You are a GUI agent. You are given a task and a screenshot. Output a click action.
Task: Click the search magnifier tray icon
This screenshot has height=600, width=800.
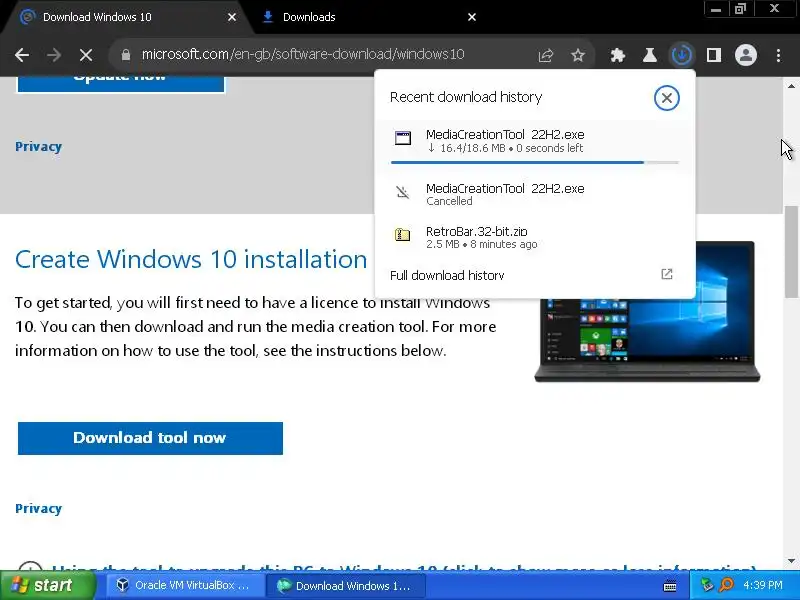tap(726, 585)
